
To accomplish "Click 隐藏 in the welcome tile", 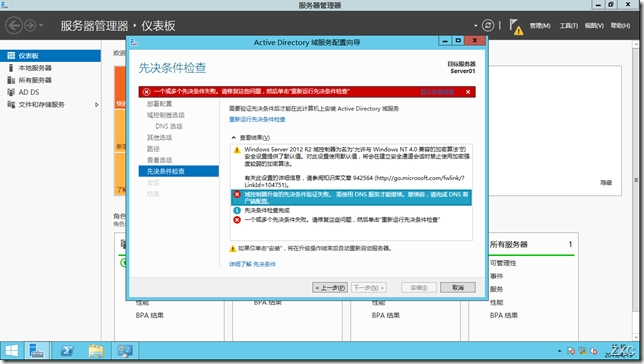I will pos(606,183).
